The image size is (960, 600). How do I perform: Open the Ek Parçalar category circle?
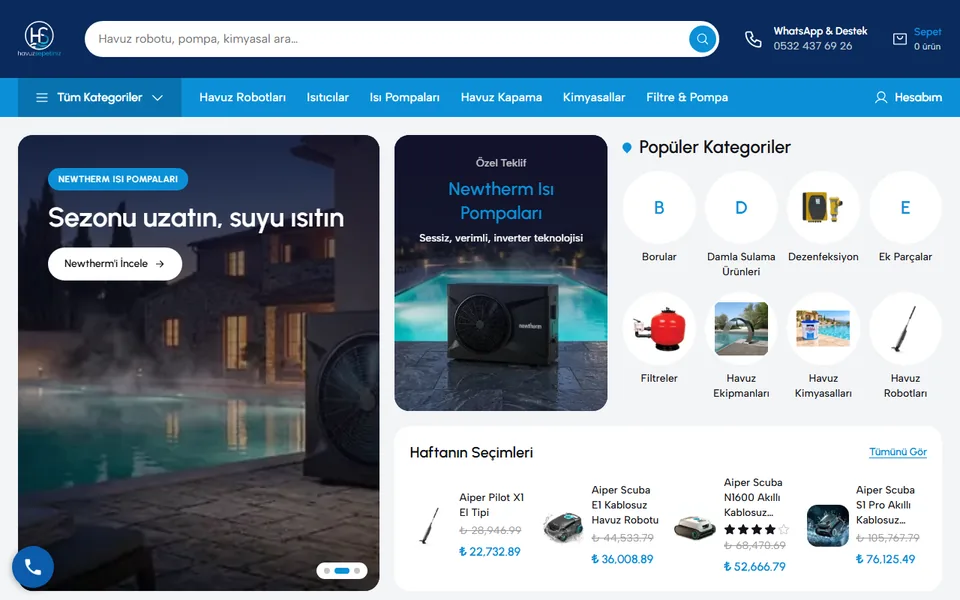pyautogui.click(x=905, y=208)
